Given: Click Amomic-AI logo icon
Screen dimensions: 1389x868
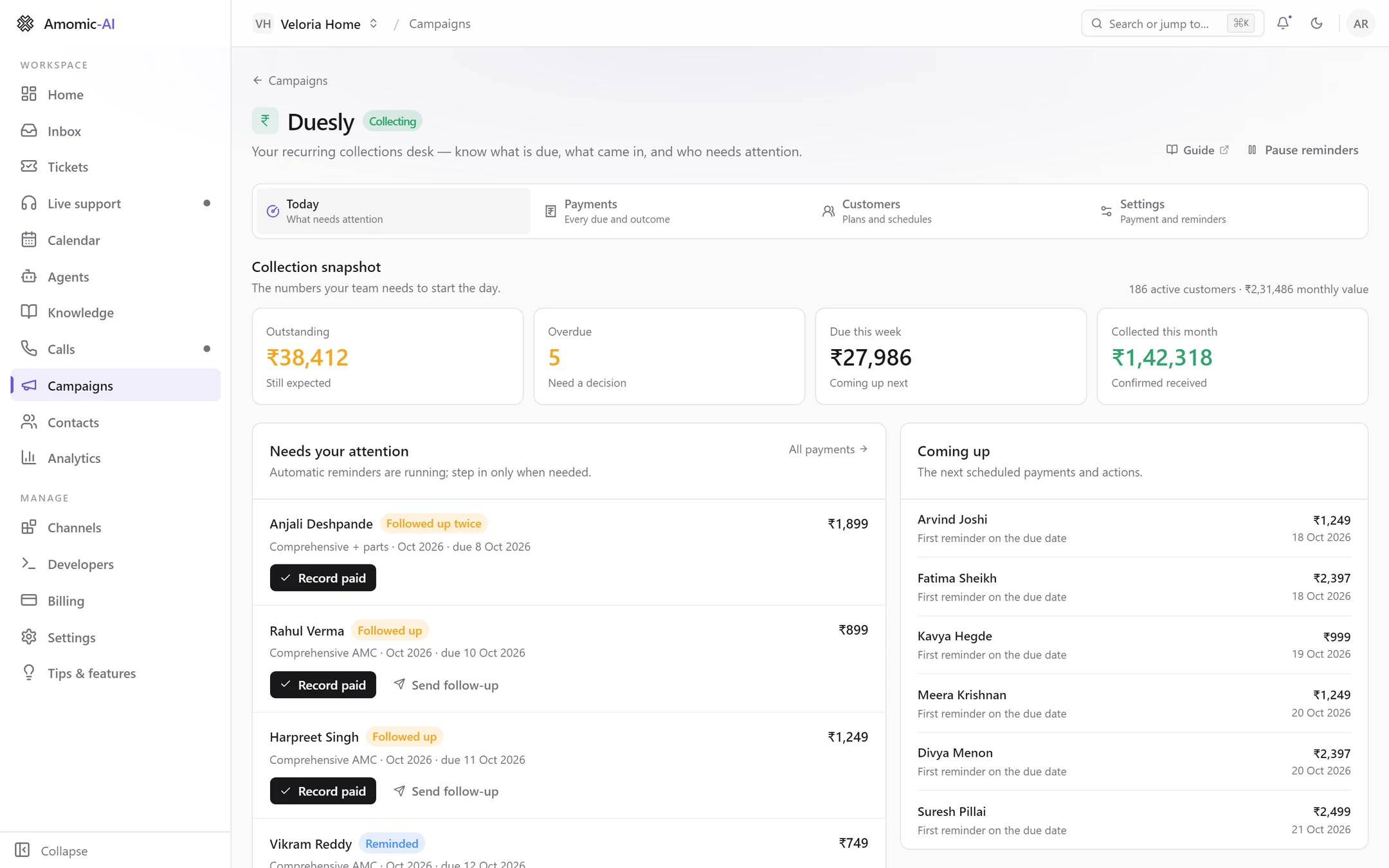Looking at the screenshot, I should pos(25,24).
